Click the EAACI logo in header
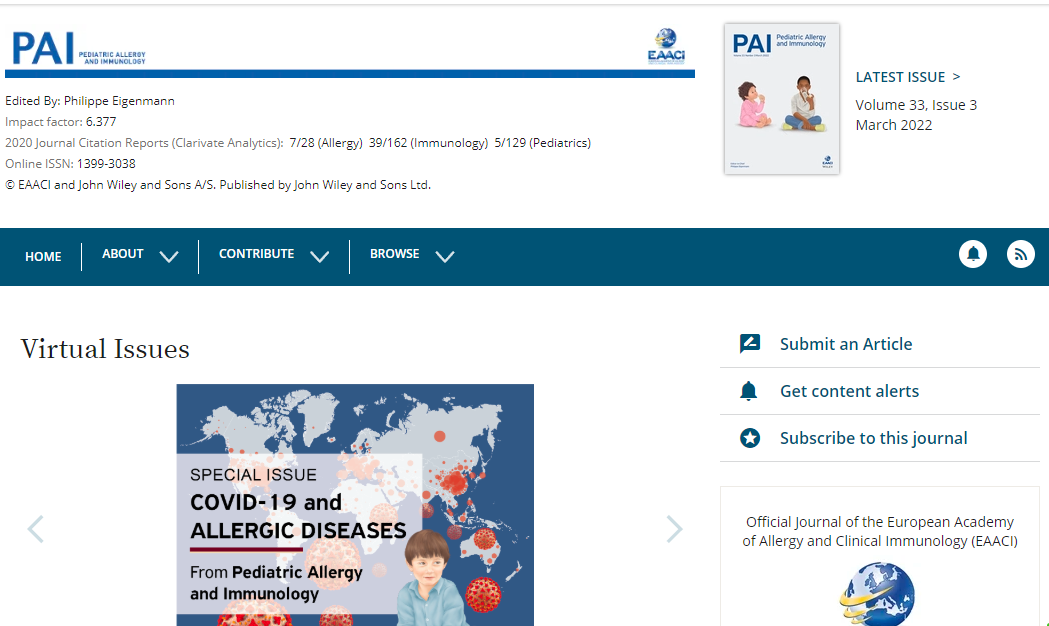Image resolution: width=1049 pixels, height=626 pixels. coord(666,46)
